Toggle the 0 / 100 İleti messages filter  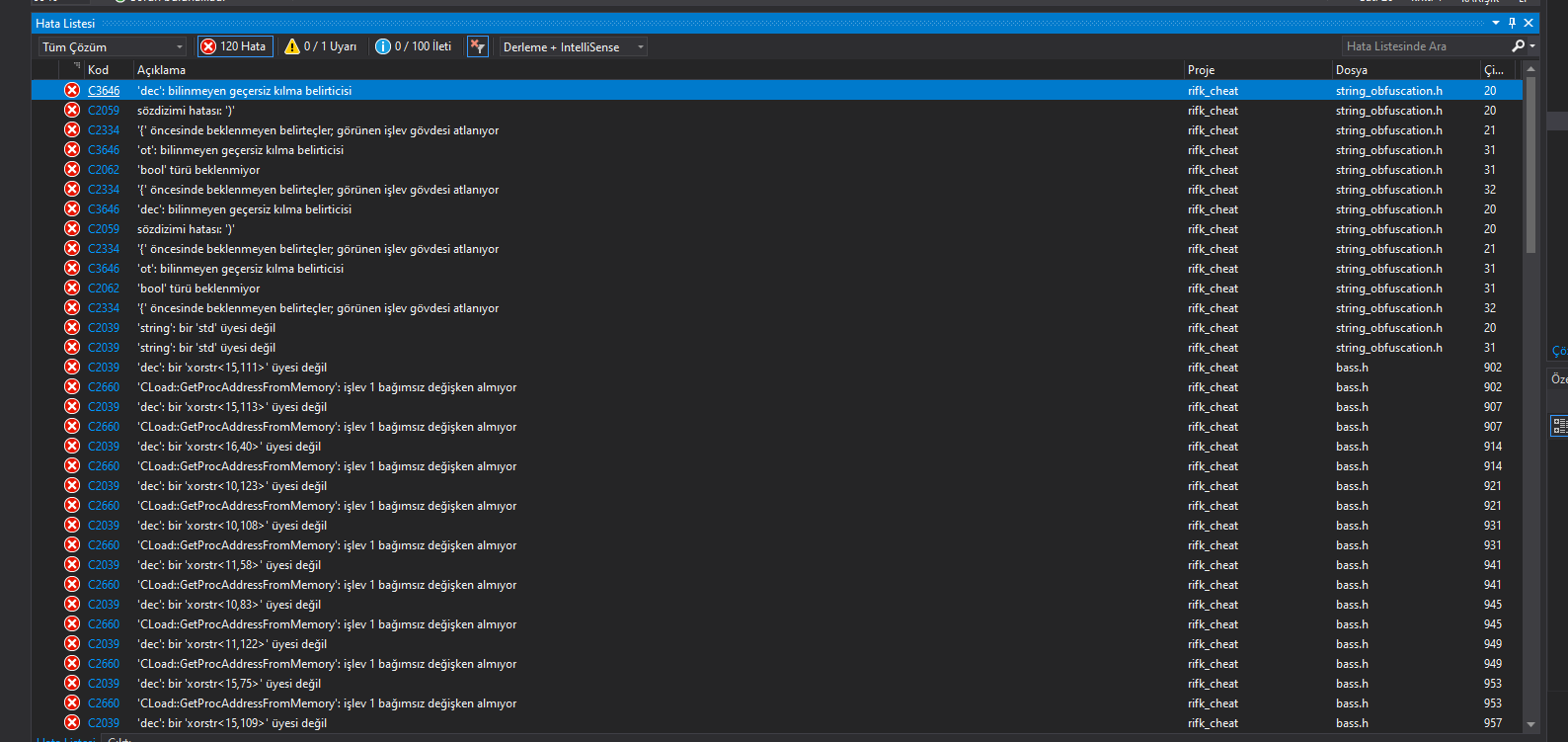coord(414,46)
